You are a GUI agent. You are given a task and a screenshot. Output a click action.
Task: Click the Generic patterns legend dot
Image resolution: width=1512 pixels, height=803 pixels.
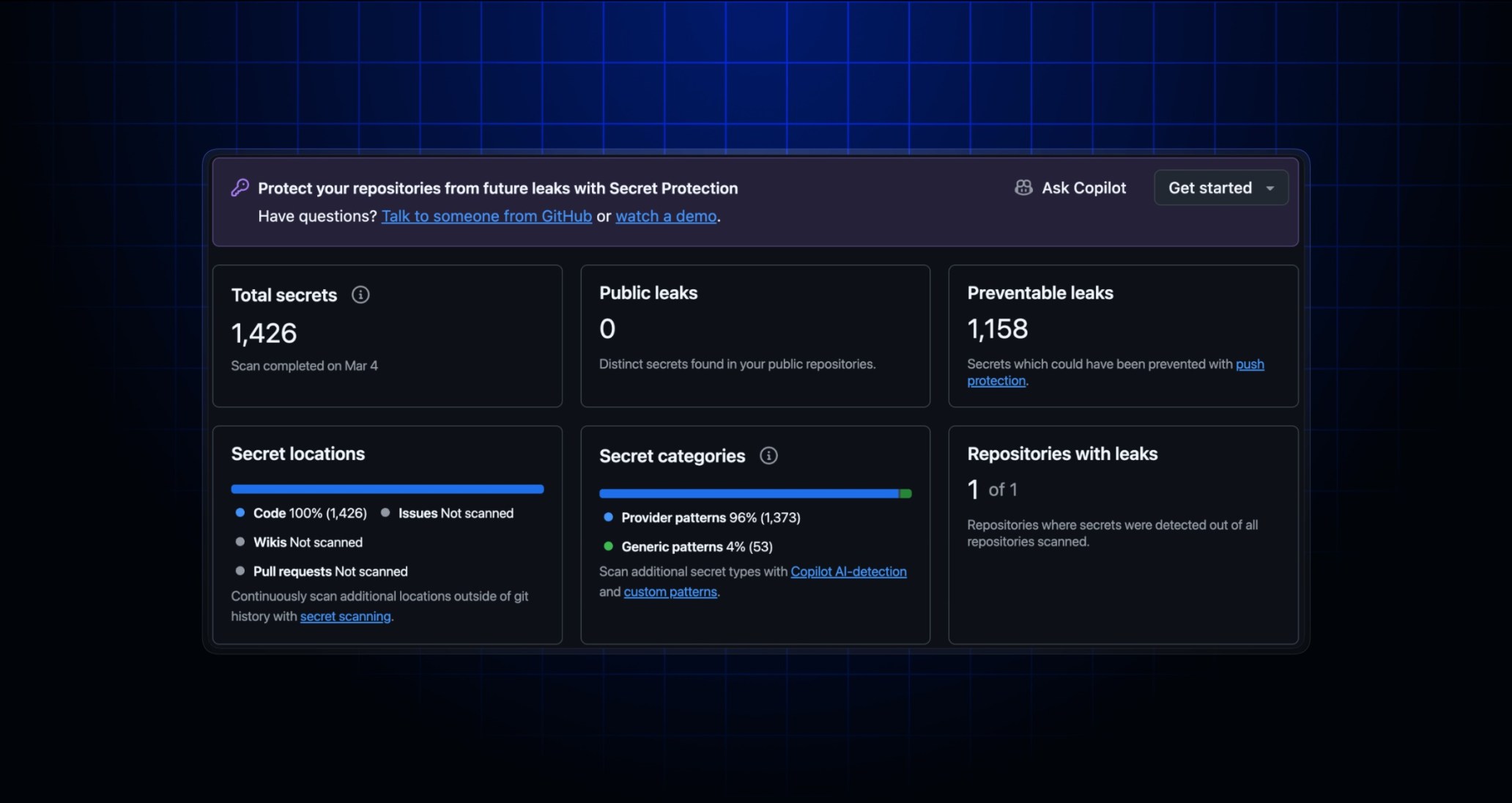[x=609, y=546]
